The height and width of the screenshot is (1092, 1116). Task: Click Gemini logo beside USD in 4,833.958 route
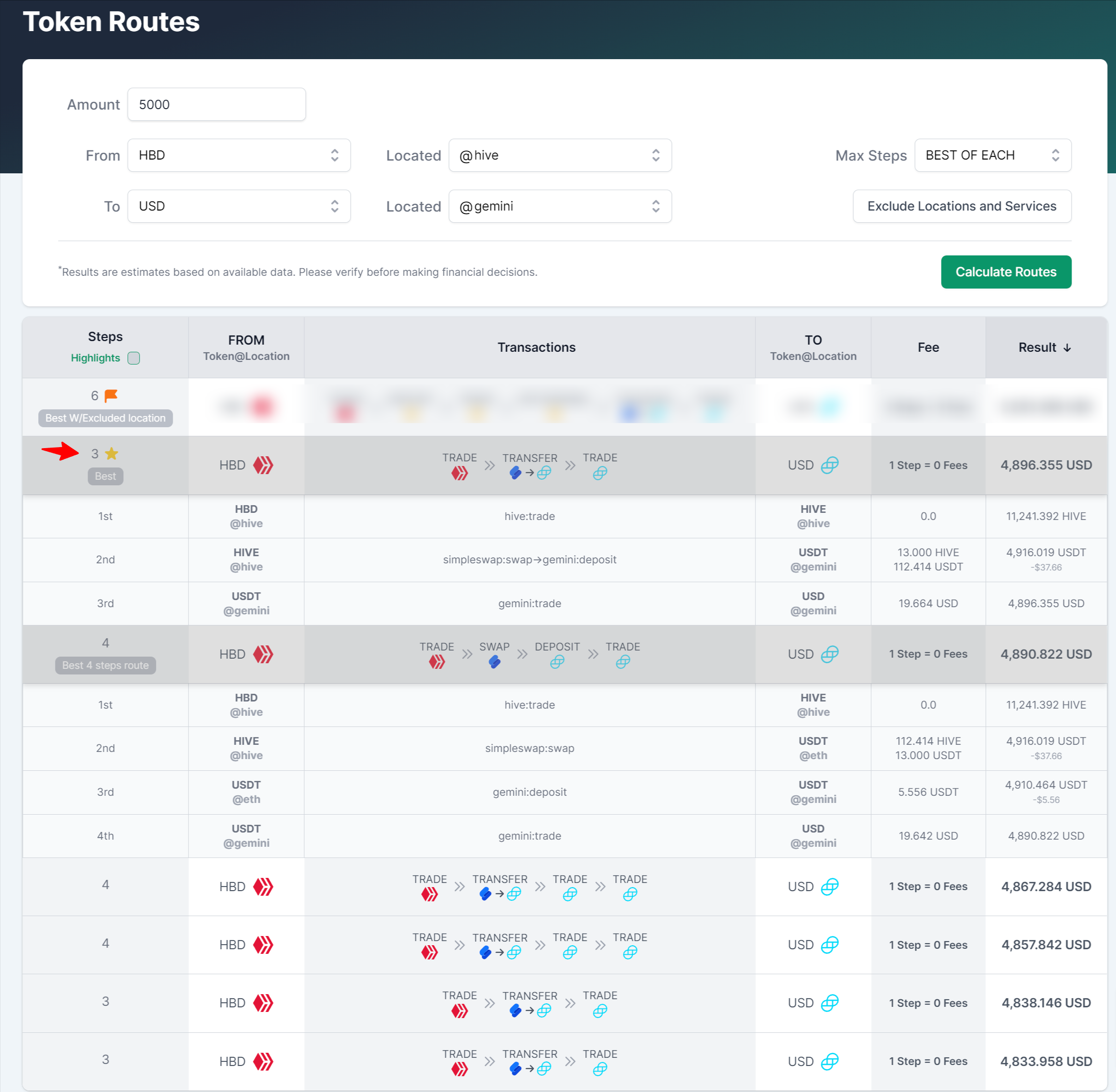coord(830,1061)
